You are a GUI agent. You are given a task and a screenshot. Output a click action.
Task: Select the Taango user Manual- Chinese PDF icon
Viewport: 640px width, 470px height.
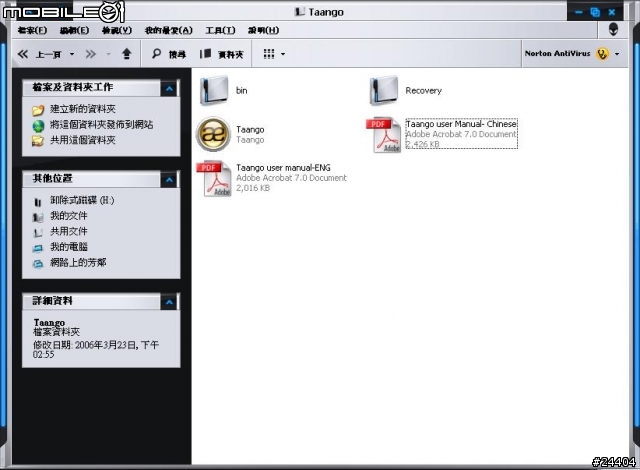point(384,135)
